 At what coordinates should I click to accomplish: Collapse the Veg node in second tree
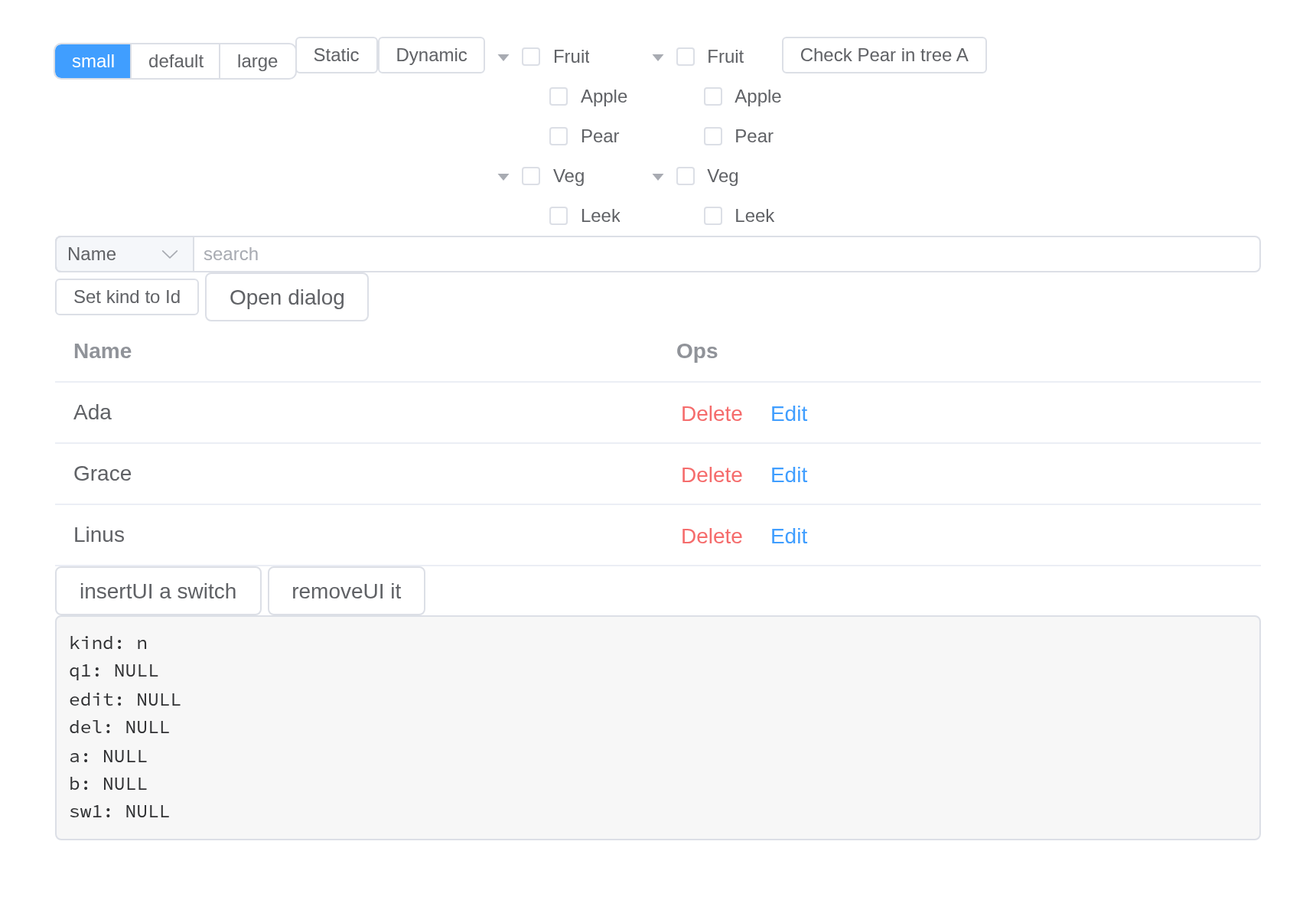(658, 177)
